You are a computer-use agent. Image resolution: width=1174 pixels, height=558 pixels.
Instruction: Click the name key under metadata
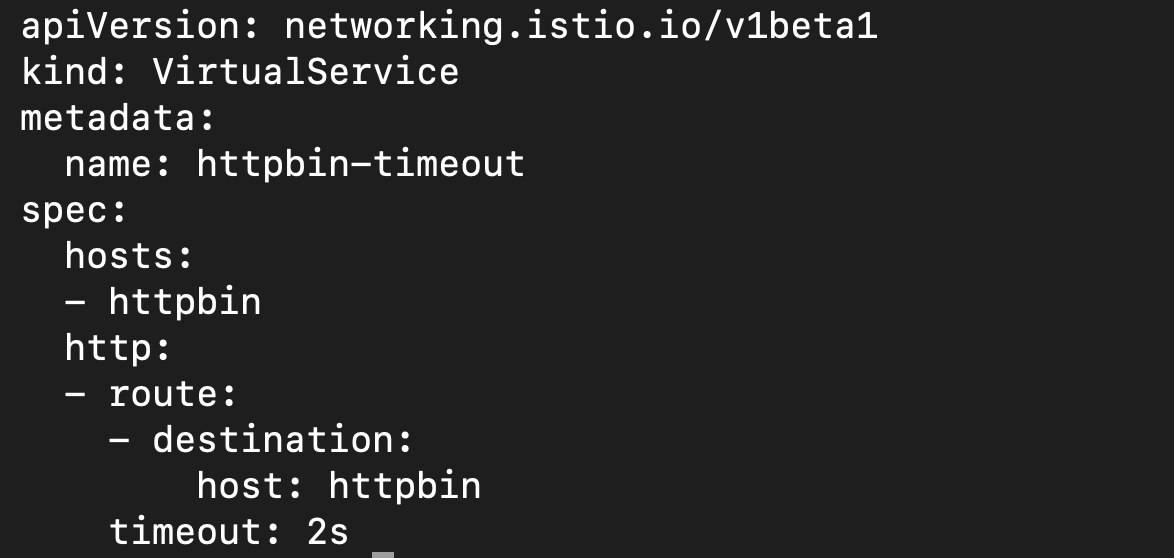pyautogui.click(x=108, y=163)
